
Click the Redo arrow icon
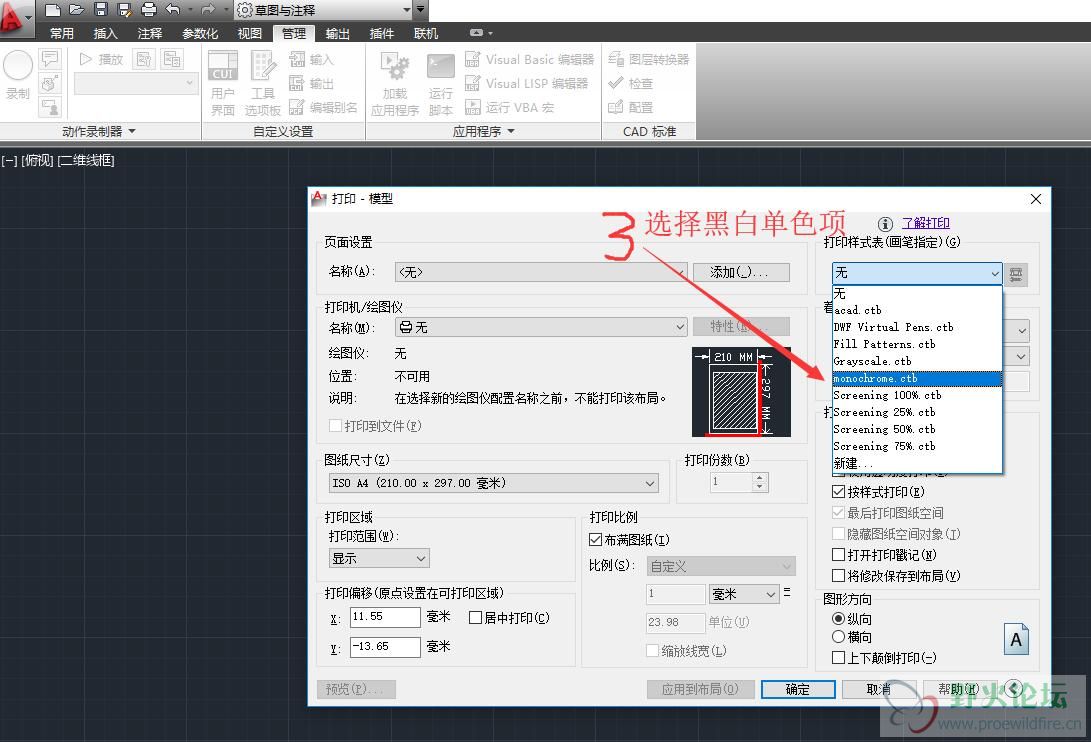point(207,10)
